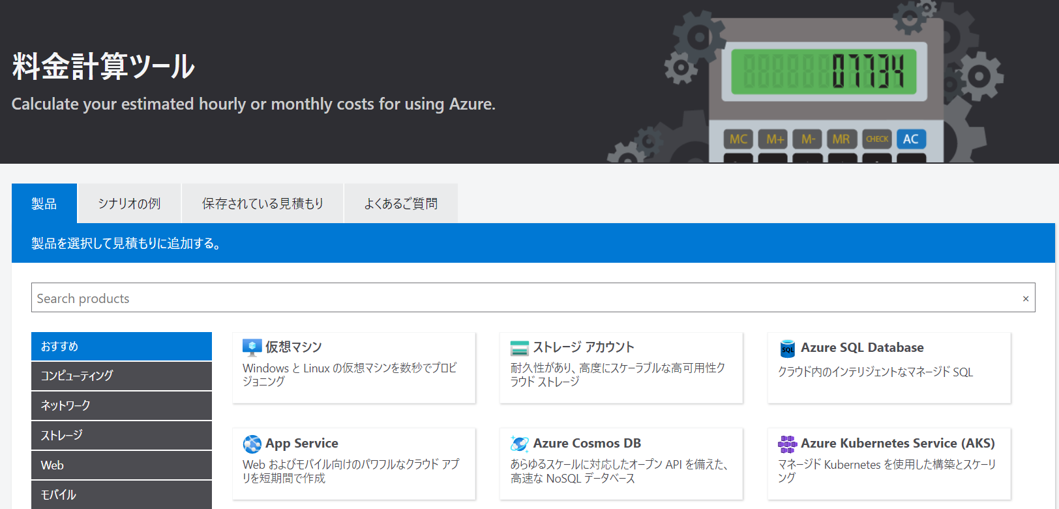Open the モバイル category
The image size is (1059, 509).
coord(121,494)
